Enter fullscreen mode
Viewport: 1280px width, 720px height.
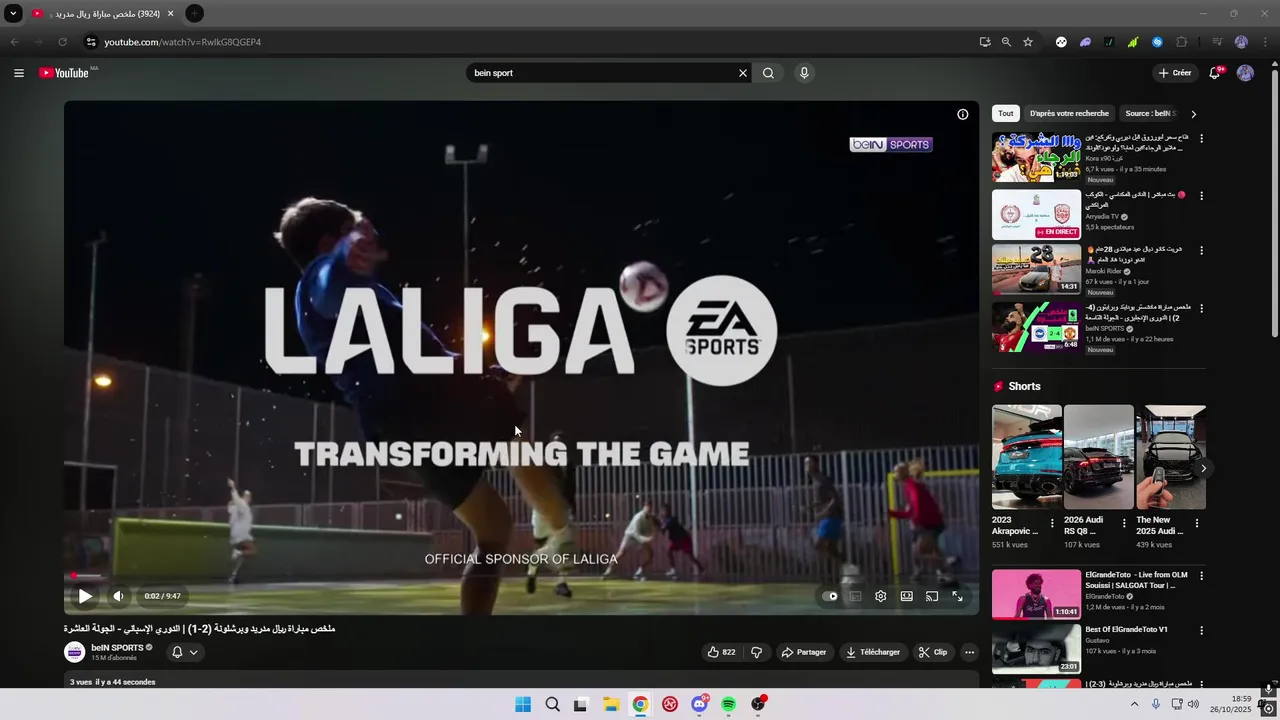click(x=957, y=596)
